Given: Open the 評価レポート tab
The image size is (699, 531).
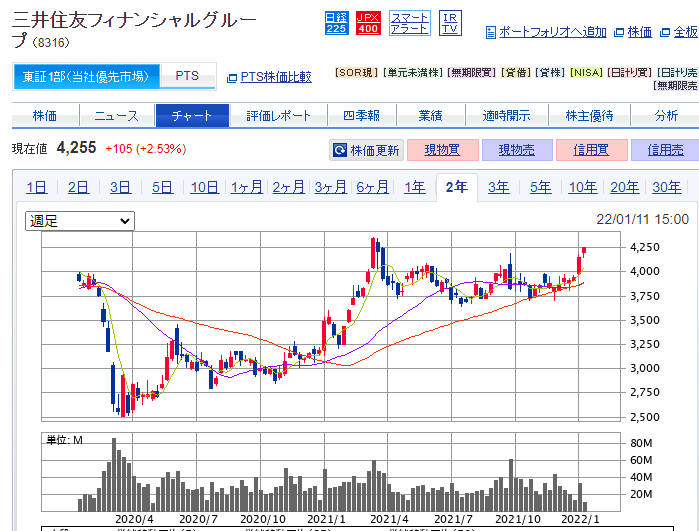Looking at the screenshot, I should [x=279, y=115].
